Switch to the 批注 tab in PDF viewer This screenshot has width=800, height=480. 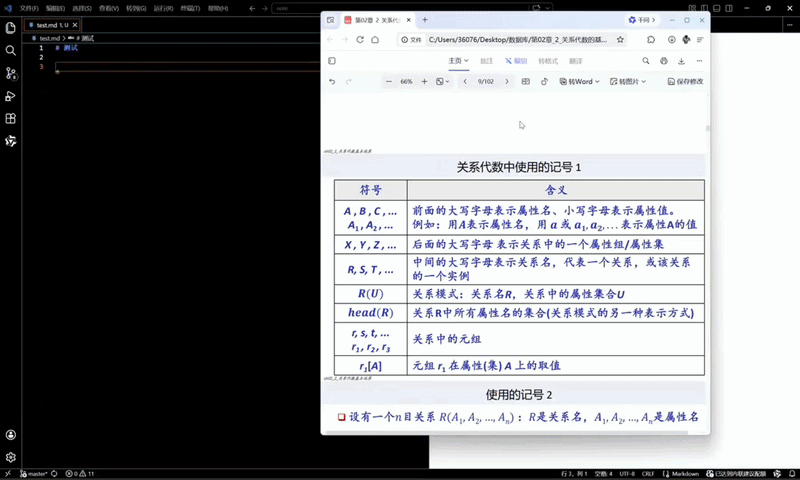tap(487, 61)
